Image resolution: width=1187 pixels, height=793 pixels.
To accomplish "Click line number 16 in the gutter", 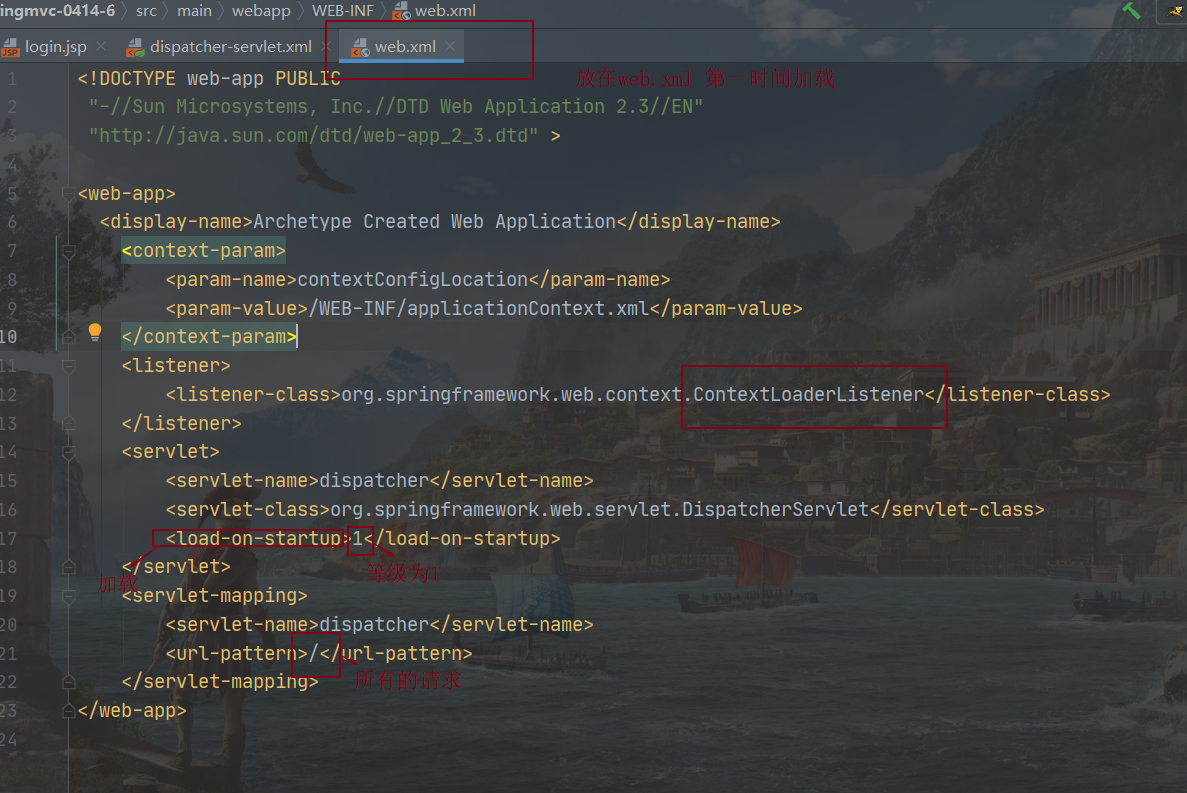I will click(8, 509).
